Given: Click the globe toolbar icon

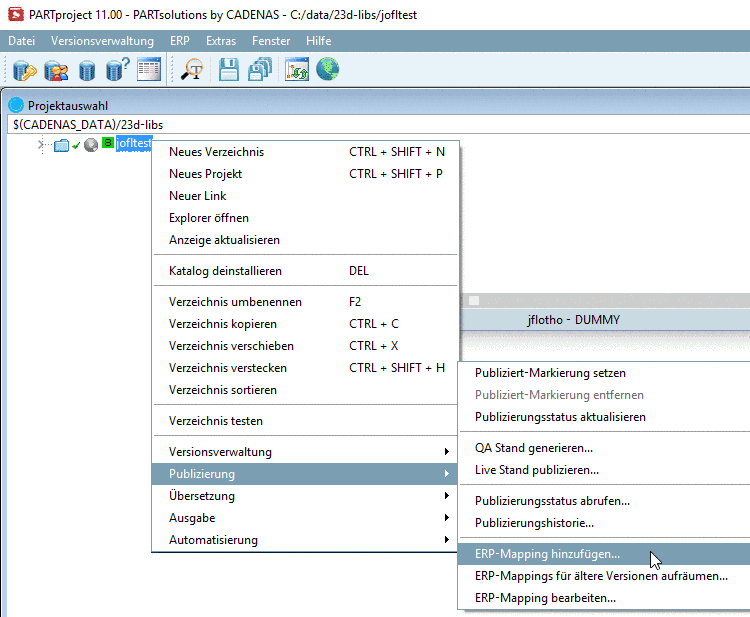Looking at the screenshot, I should [328, 69].
